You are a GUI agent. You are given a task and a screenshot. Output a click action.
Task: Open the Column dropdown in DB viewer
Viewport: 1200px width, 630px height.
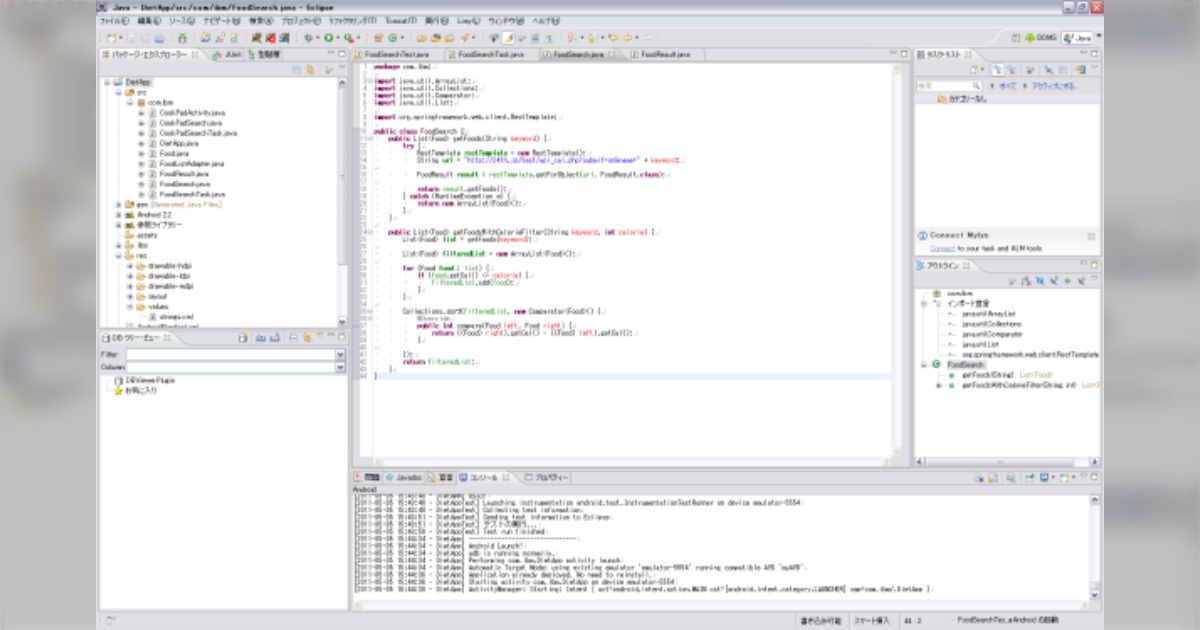340,367
